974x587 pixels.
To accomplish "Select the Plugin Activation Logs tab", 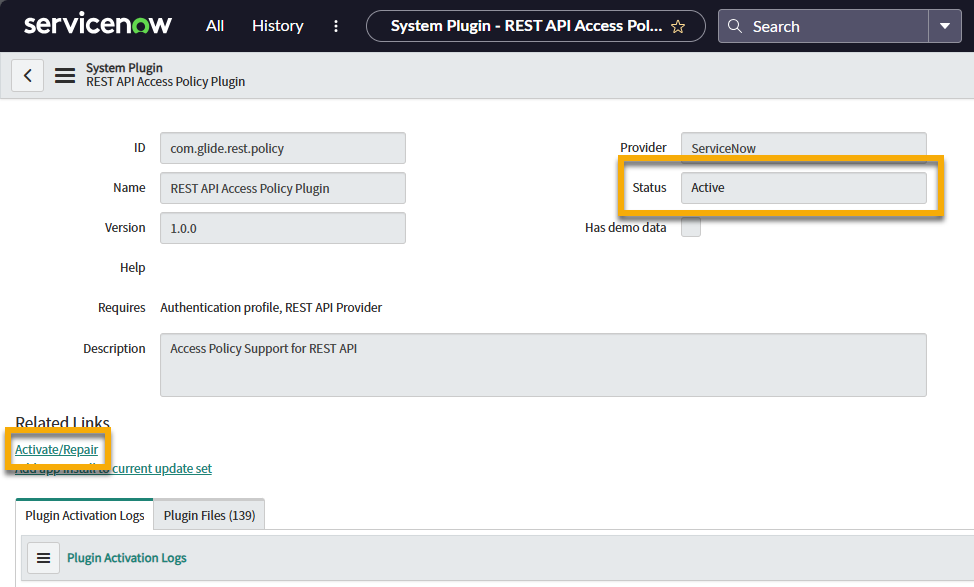I will [x=84, y=514].
